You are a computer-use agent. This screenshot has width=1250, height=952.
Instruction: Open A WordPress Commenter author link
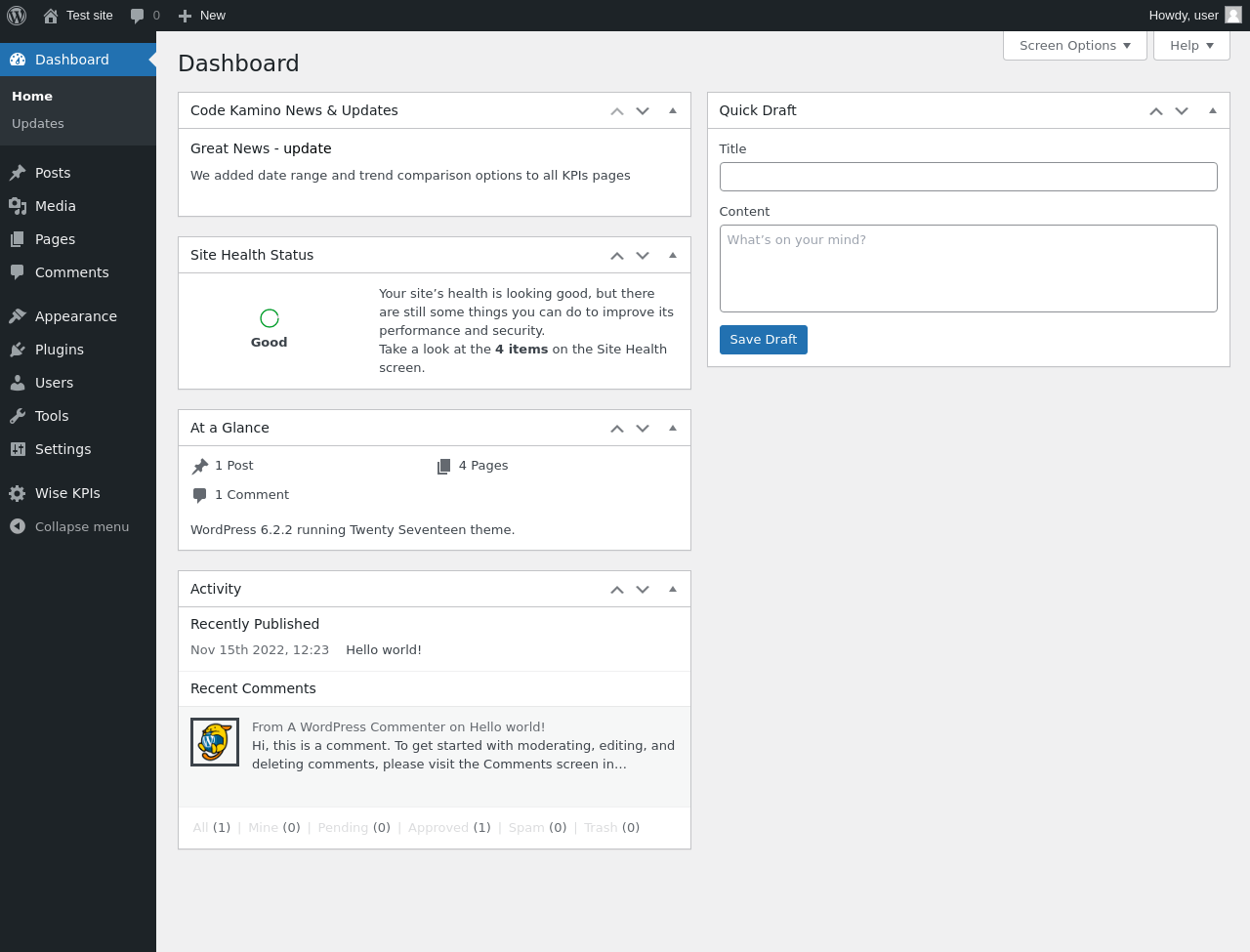click(x=365, y=727)
